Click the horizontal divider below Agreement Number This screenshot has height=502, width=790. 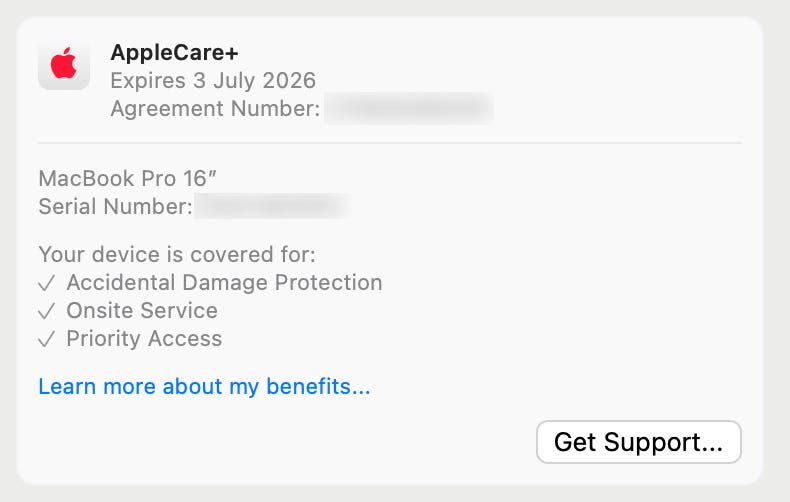390,144
